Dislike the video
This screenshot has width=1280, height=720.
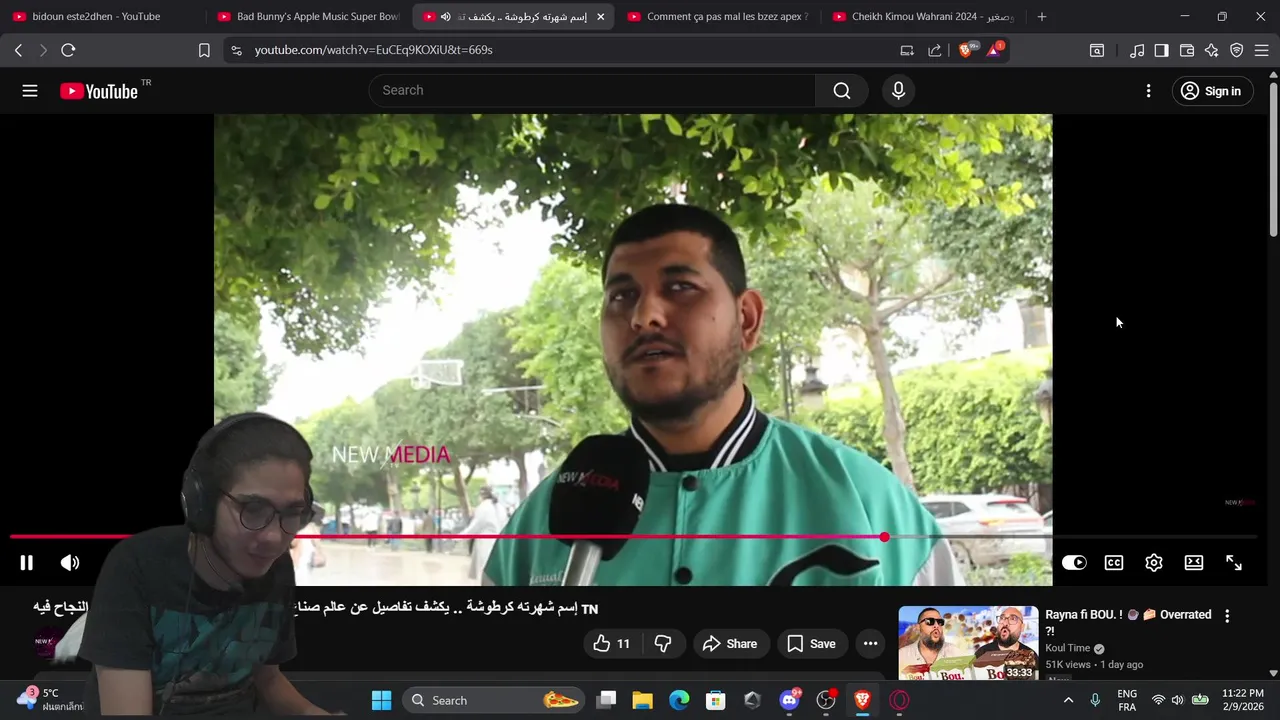click(662, 644)
